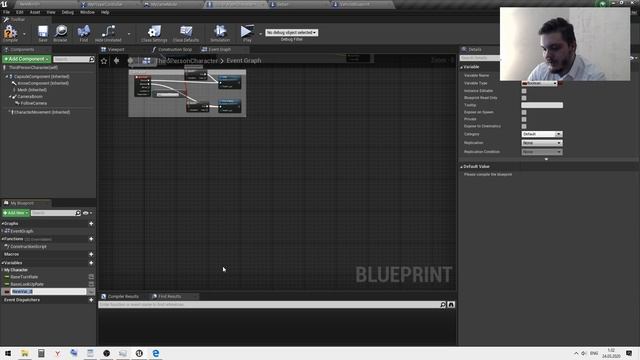This screenshot has height=360, width=640.
Task: Add a new function with Functions plus icon
Action: pyautogui.click(x=91, y=239)
